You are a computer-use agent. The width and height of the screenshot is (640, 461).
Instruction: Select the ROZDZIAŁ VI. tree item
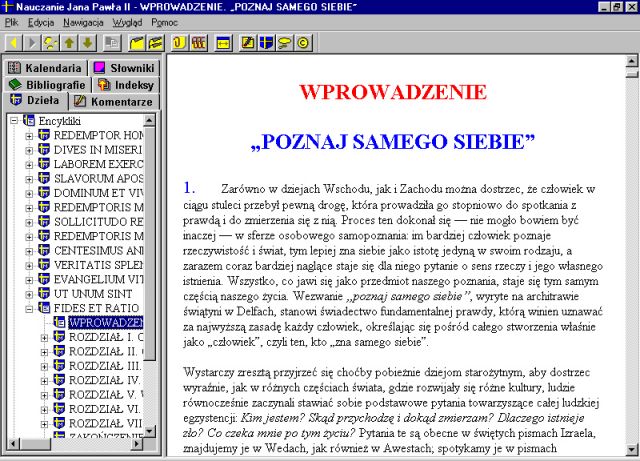point(104,409)
